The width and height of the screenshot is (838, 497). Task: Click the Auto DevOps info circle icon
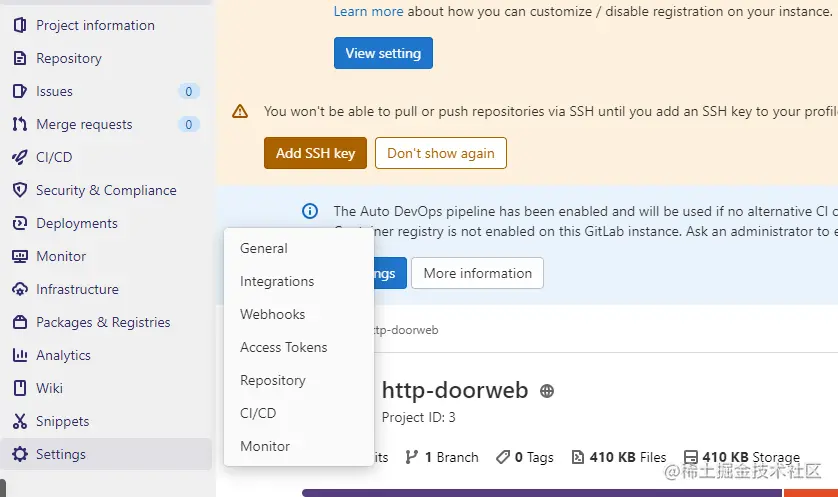tap(310, 211)
